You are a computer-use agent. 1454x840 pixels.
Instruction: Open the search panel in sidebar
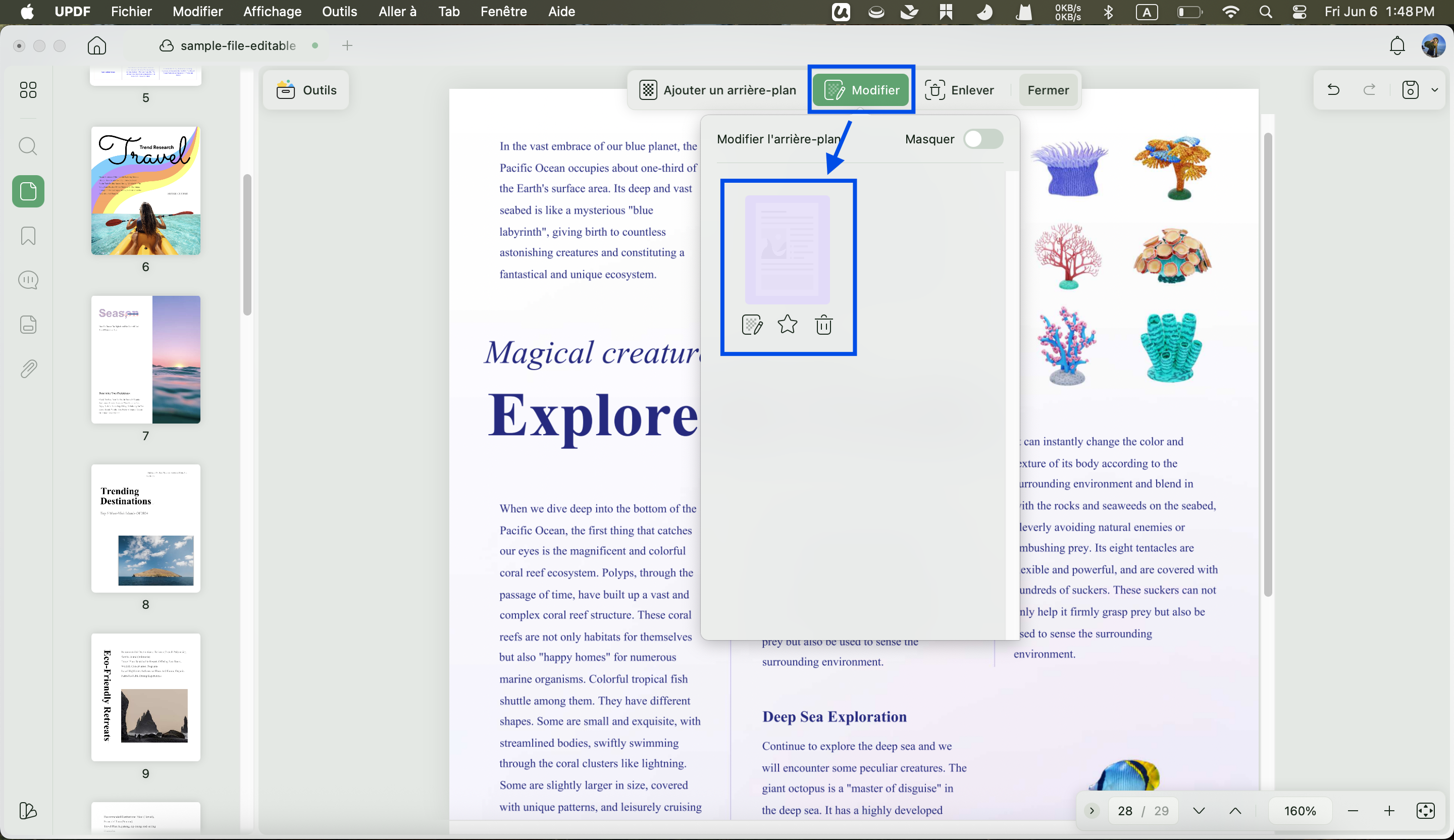(28, 146)
